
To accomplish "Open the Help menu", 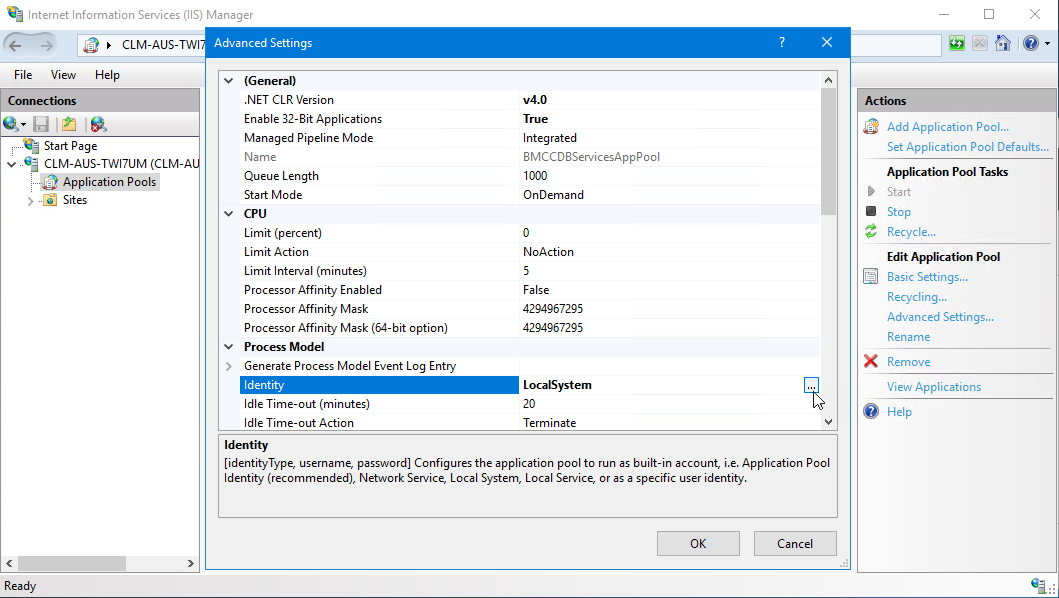I will click(107, 75).
